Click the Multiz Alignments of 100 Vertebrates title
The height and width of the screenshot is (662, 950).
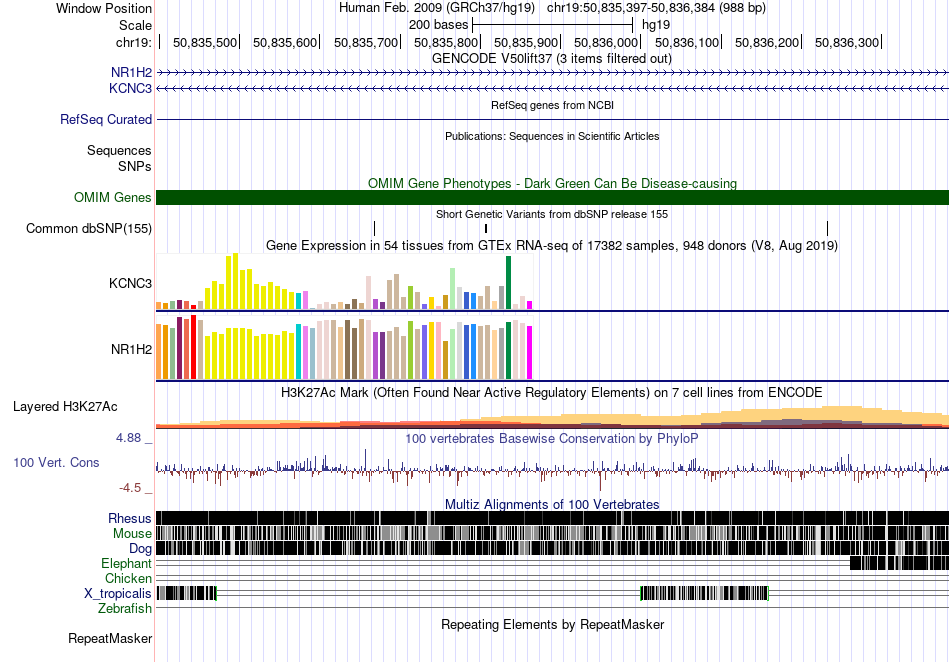click(552, 505)
